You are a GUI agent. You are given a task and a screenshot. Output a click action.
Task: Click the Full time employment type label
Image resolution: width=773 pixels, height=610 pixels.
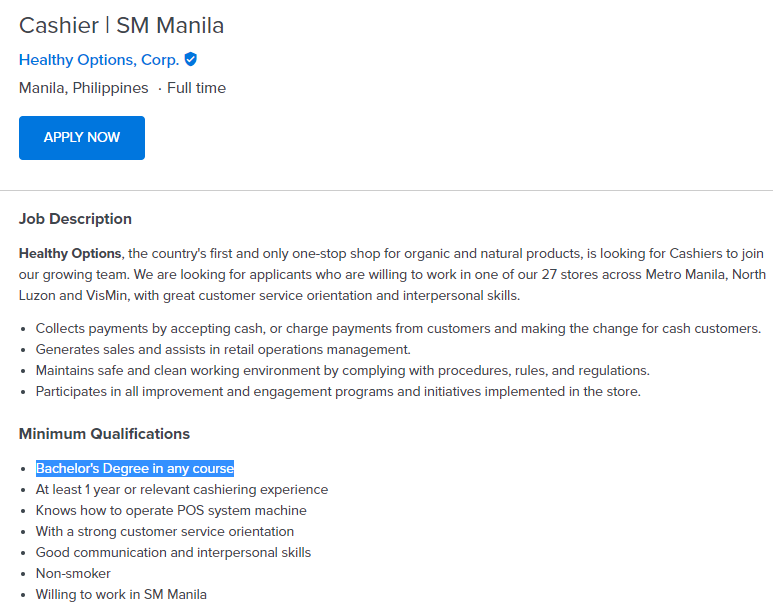click(x=196, y=88)
